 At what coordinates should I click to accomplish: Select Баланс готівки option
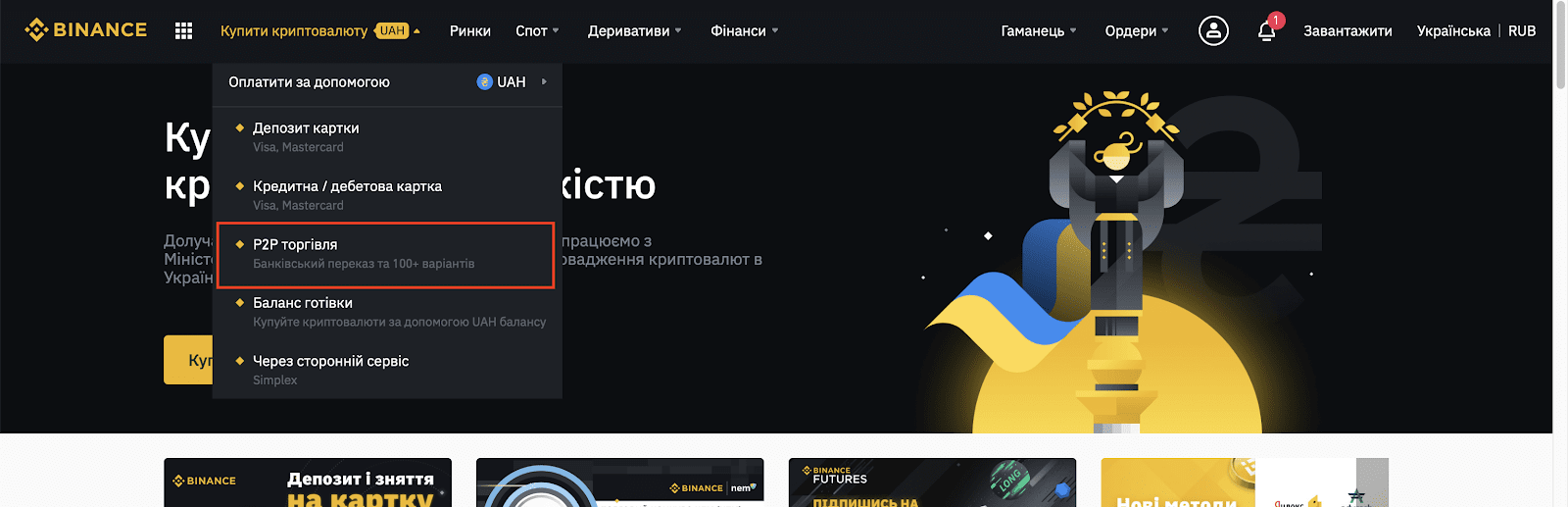click(387, 312)
